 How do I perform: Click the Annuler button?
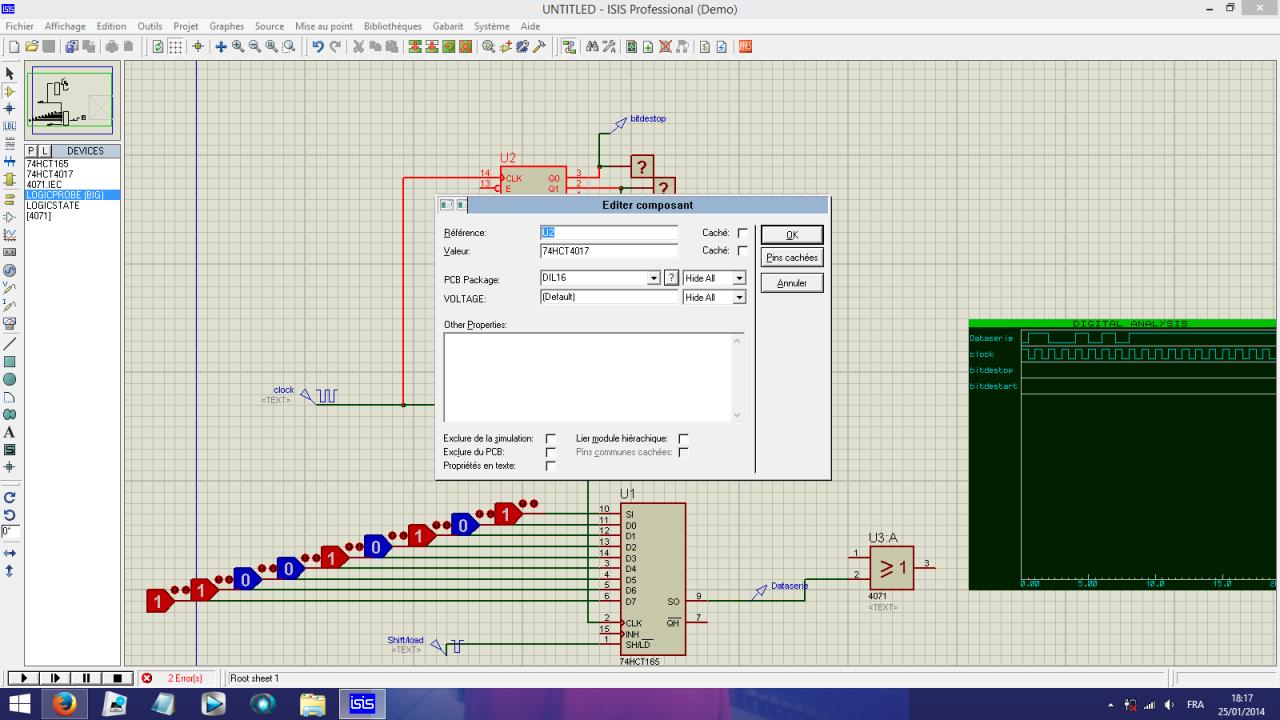(x=791, y=283)
